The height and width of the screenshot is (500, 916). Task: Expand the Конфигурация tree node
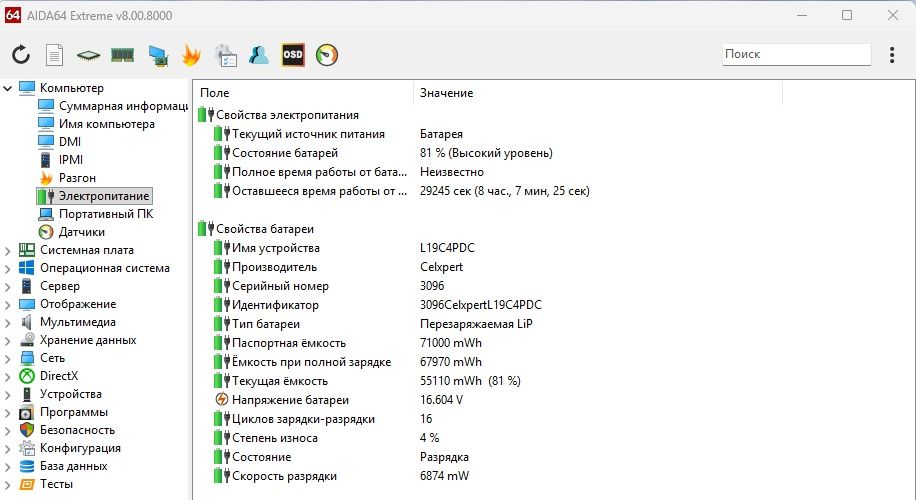click(8, 449)
